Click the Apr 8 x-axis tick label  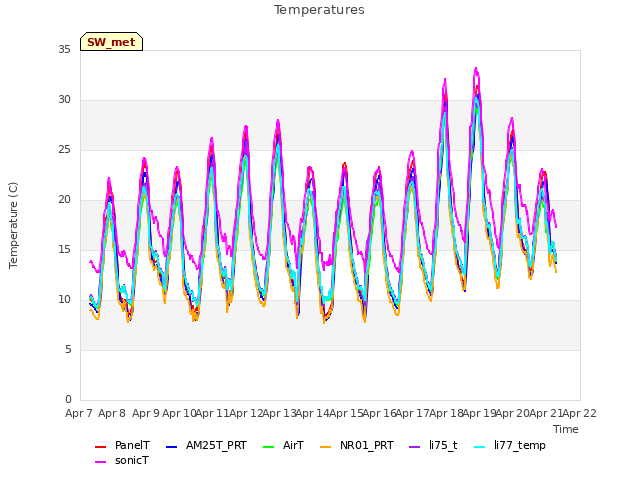coord(112,413)
